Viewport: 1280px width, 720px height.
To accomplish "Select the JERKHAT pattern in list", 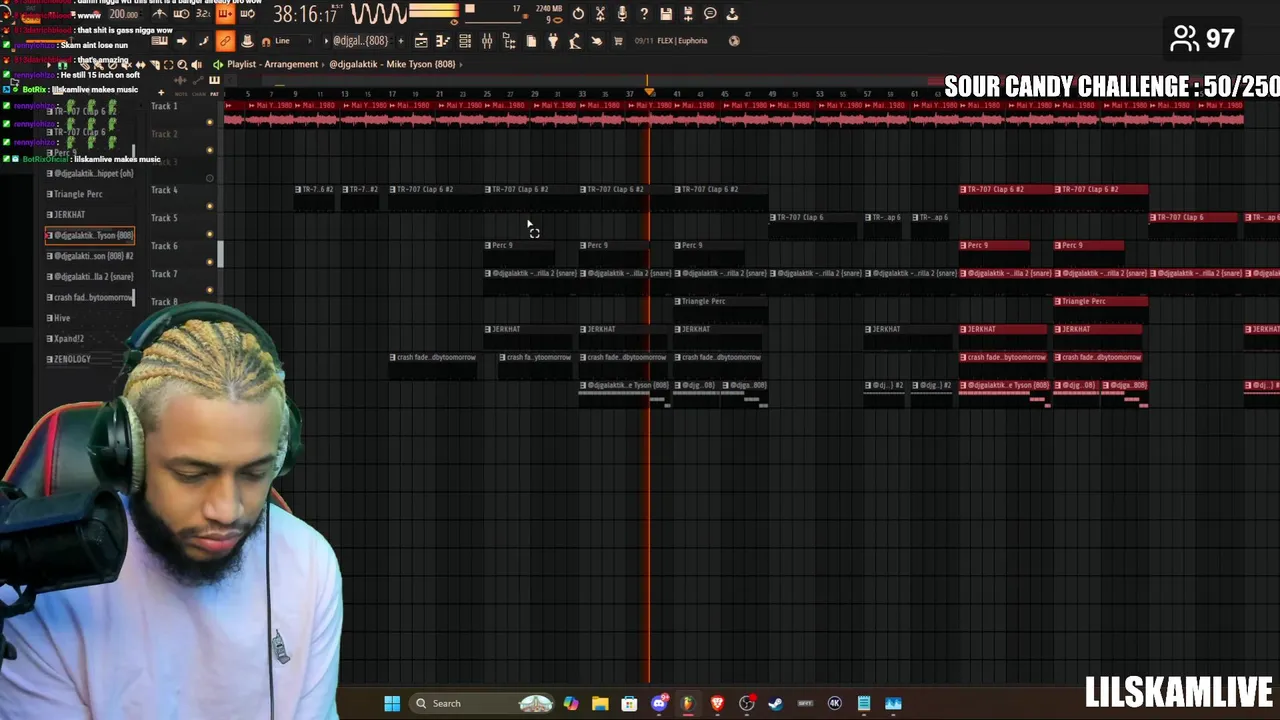I will (x=70, y=215).
